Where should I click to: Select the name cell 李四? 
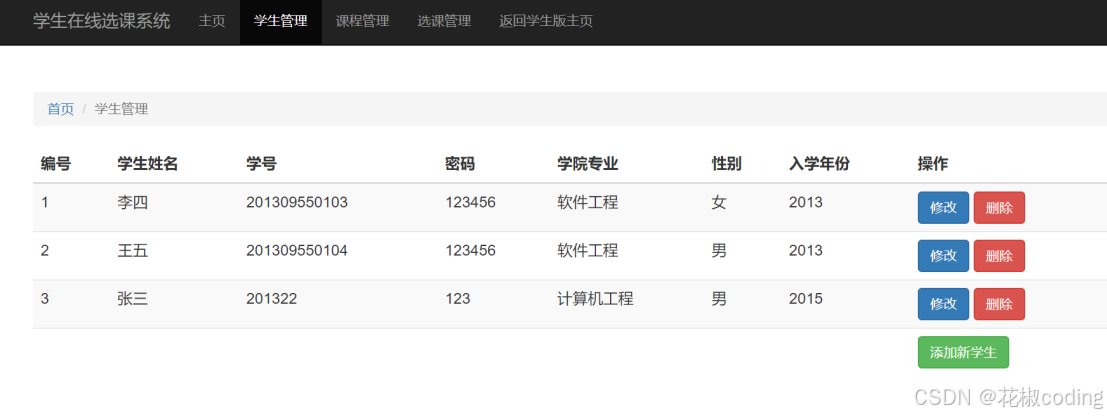pos(133,203)
